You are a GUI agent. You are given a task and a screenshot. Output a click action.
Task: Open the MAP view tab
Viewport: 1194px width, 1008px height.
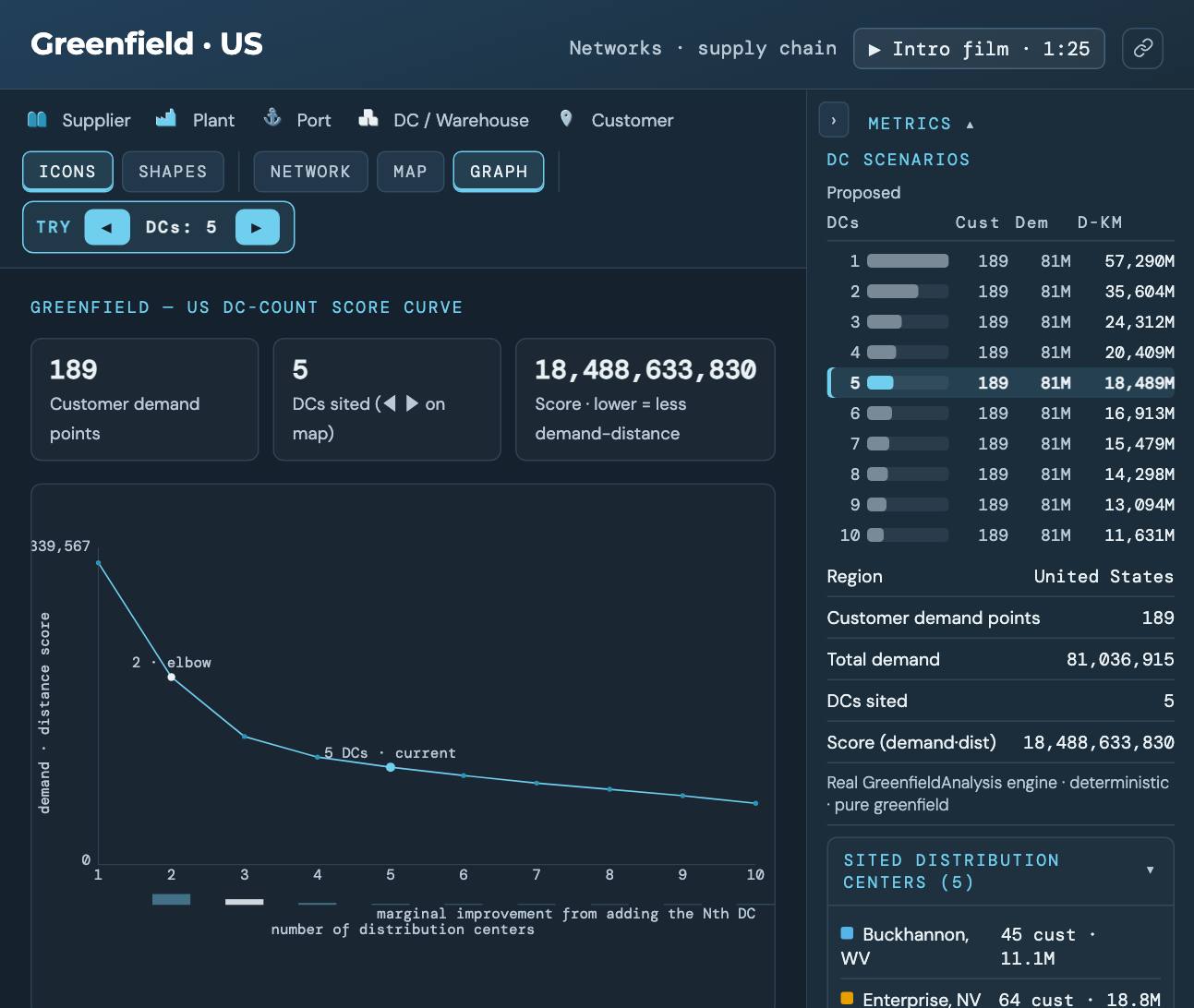click(410, 172)
